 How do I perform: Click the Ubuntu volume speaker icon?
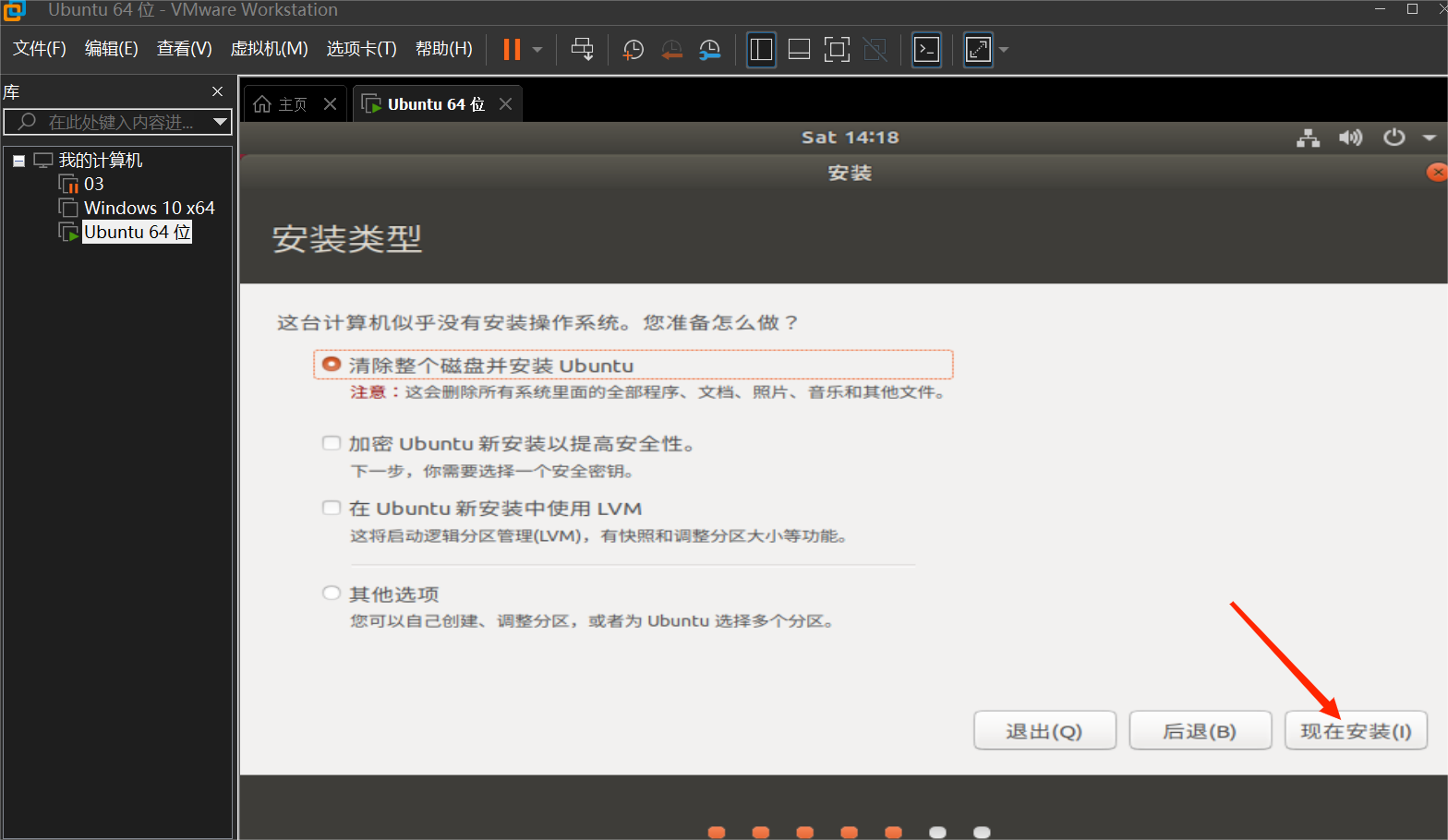(1351, 138)
